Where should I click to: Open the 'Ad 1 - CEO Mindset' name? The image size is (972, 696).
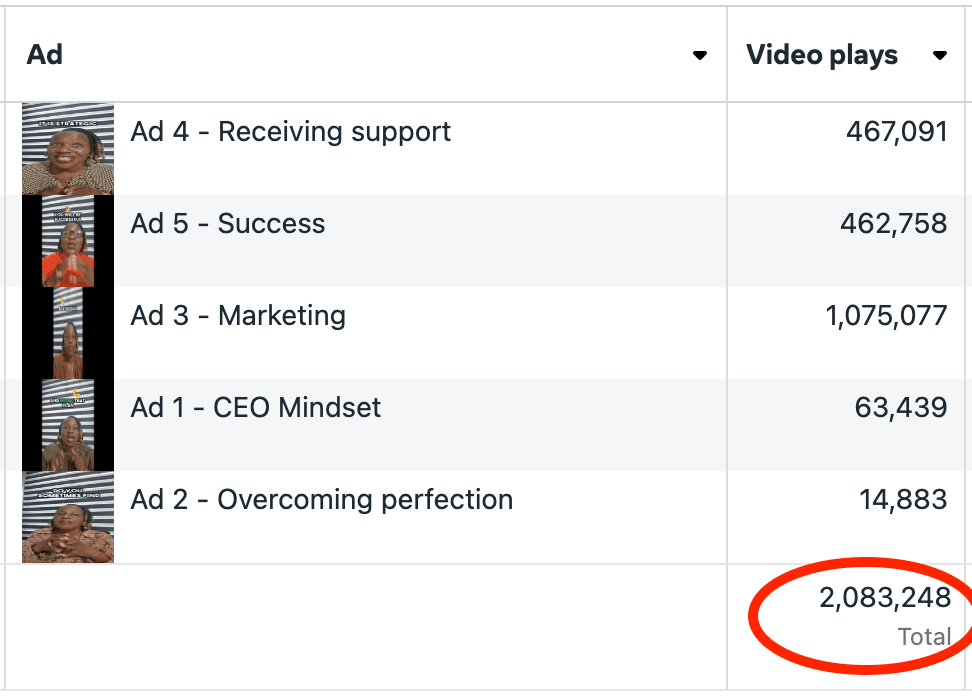click(256, 408)
